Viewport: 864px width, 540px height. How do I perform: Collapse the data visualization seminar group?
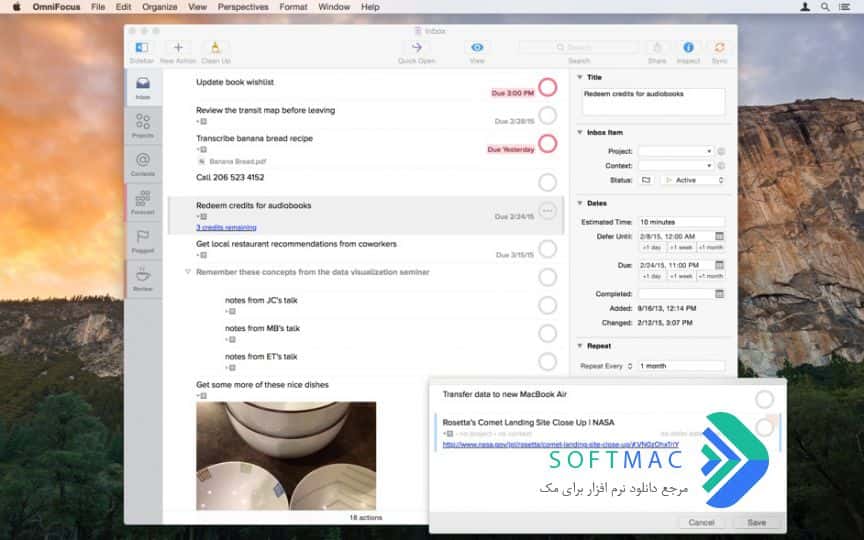(187, 272)
